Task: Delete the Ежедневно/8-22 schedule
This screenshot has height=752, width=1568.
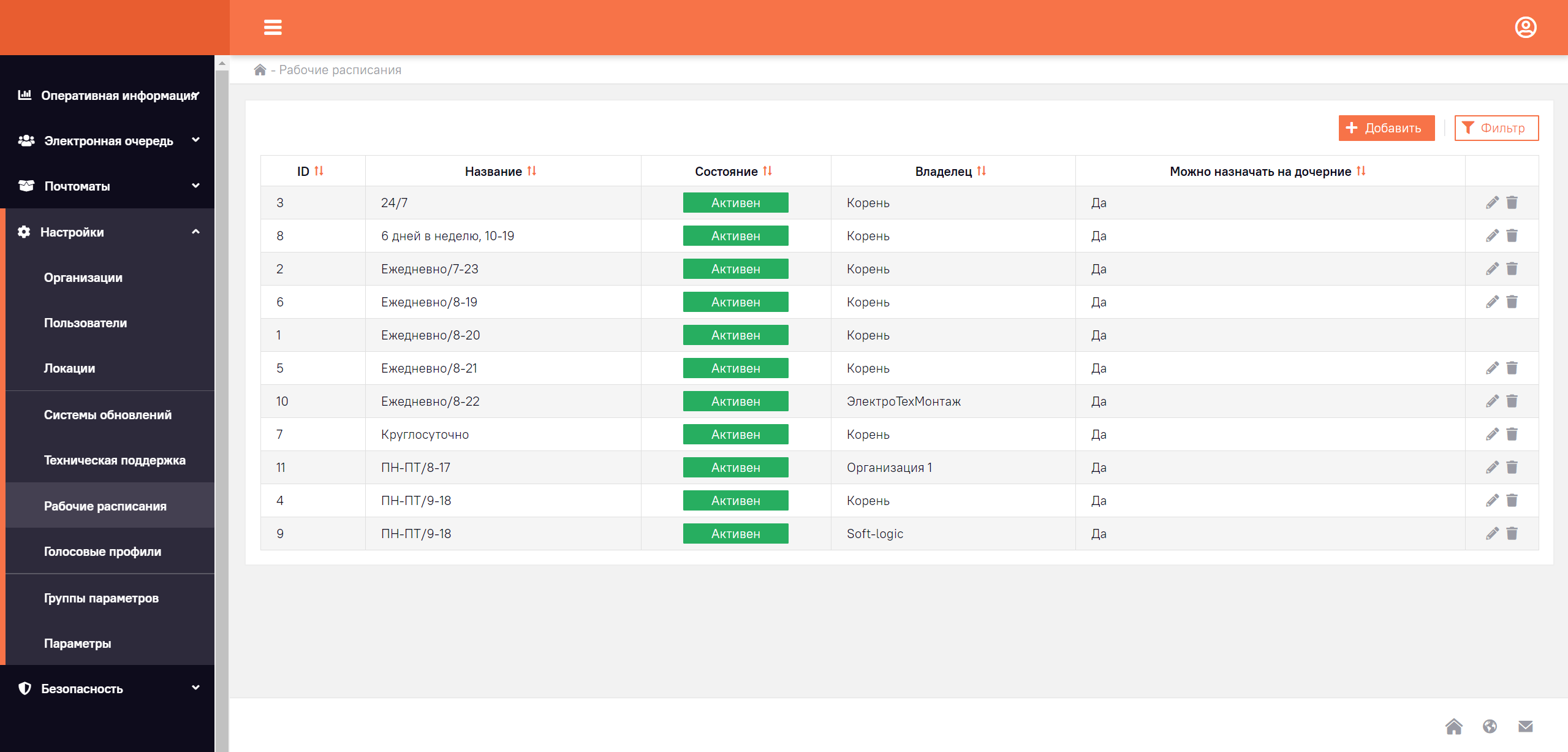Action: (x=1512, y=401)
